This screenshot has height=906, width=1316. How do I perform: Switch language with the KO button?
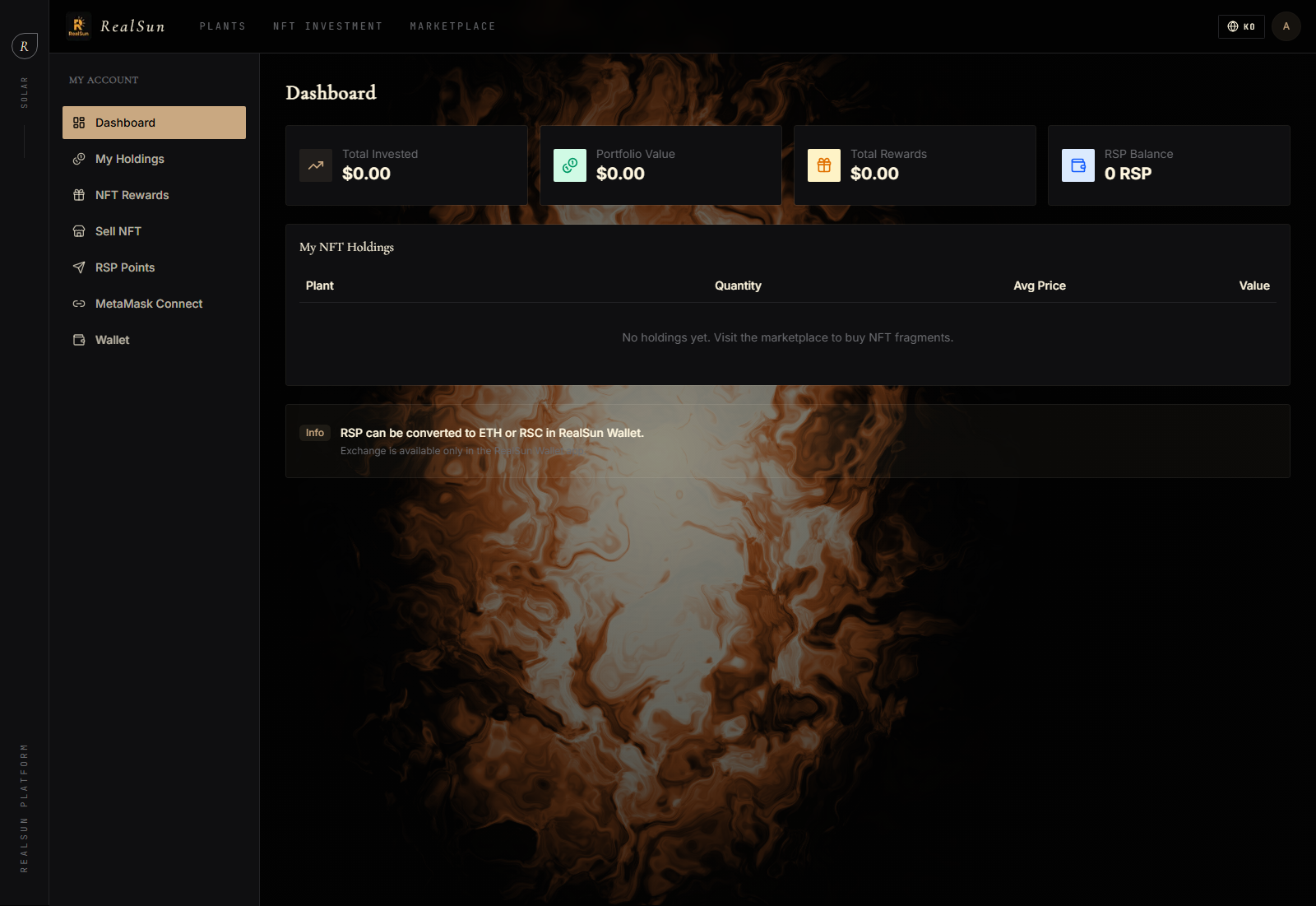point(1241,26)
